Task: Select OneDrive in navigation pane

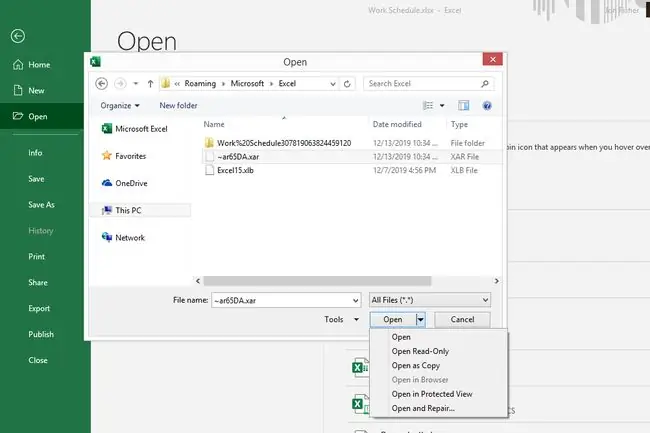Action: (x=124, y=183)
